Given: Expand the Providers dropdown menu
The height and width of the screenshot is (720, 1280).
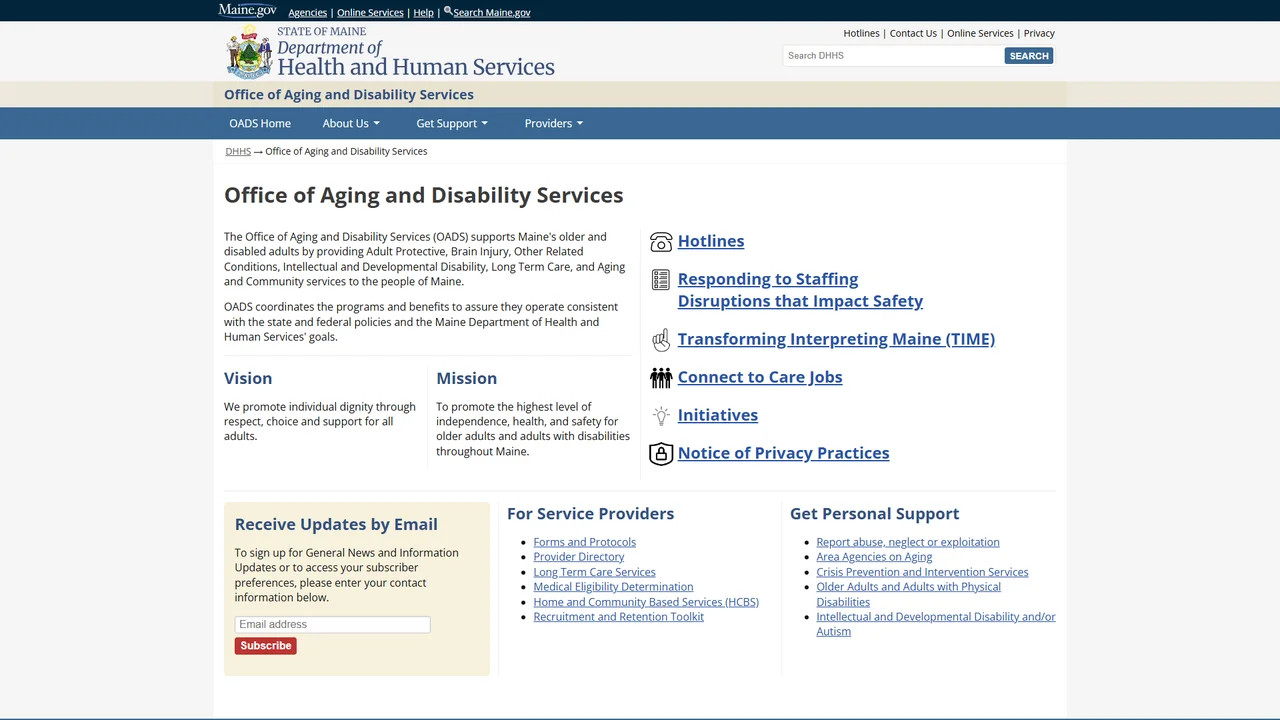Looking at the screenshot, I should 554,123.
